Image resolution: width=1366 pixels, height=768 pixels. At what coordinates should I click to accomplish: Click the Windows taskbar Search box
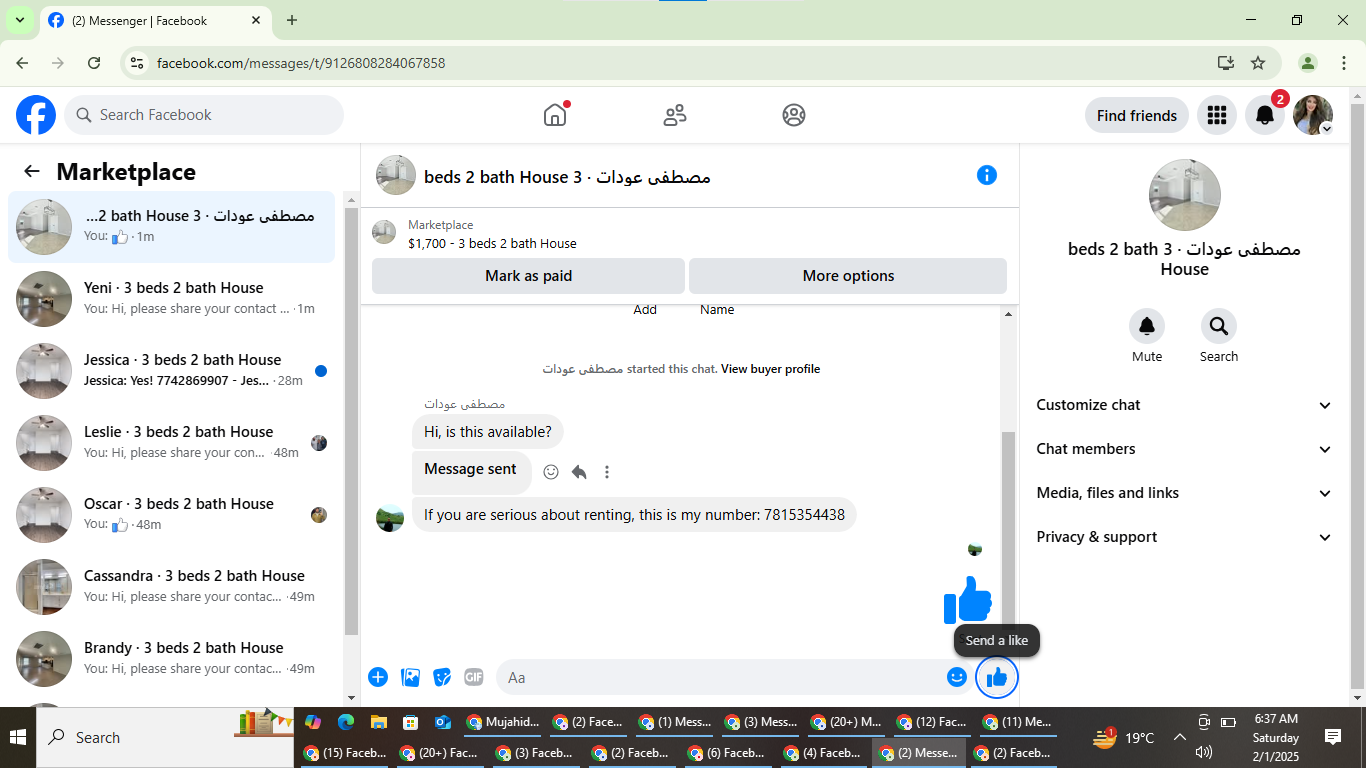(x=165, y=738)
